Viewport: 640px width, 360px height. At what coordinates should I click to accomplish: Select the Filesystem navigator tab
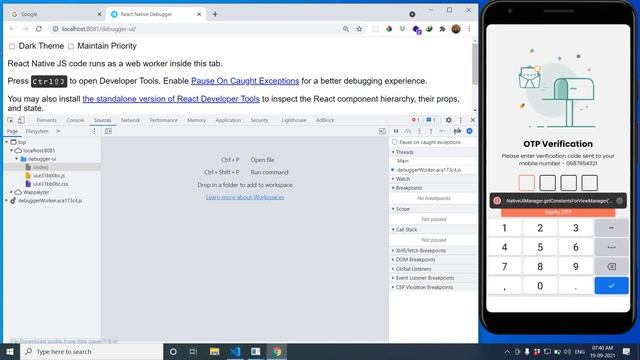[x=37, y=131]
